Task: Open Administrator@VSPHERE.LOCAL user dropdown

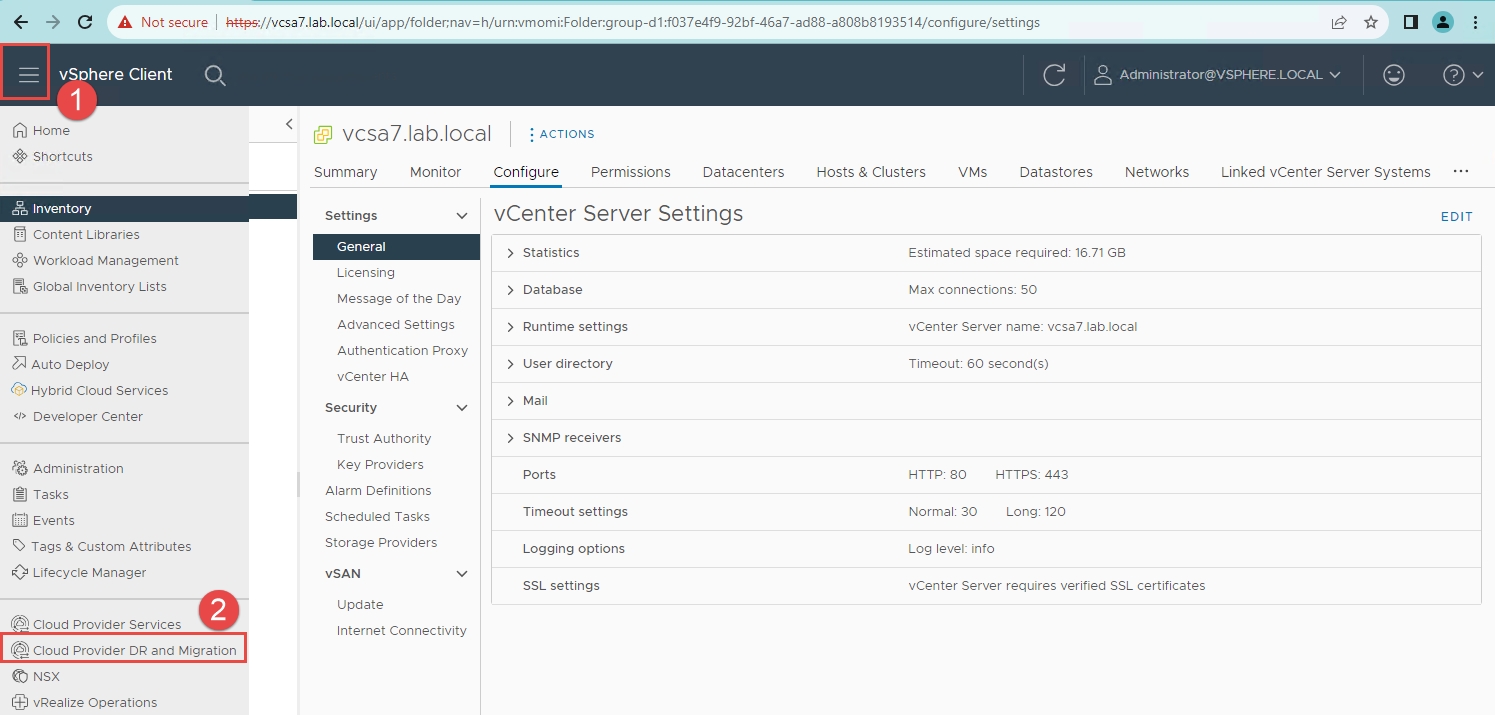Action: click(x=1219, y=75)
